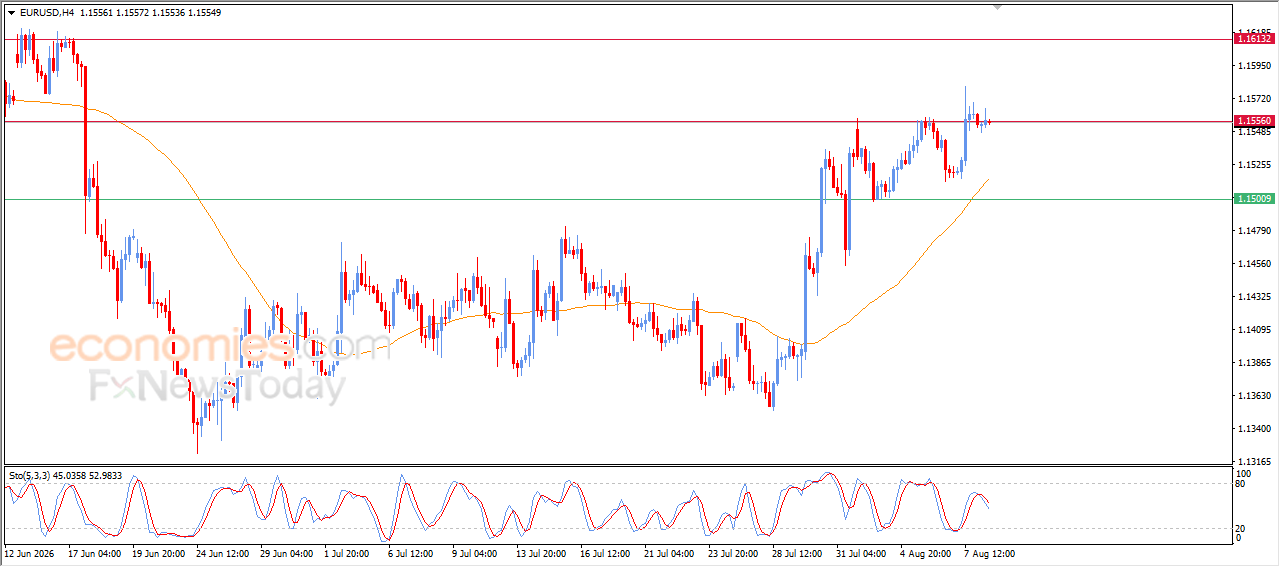Click the economies.com watermark logo
This screenshot has height=567, width=1280.
click(x=220, y=348)
